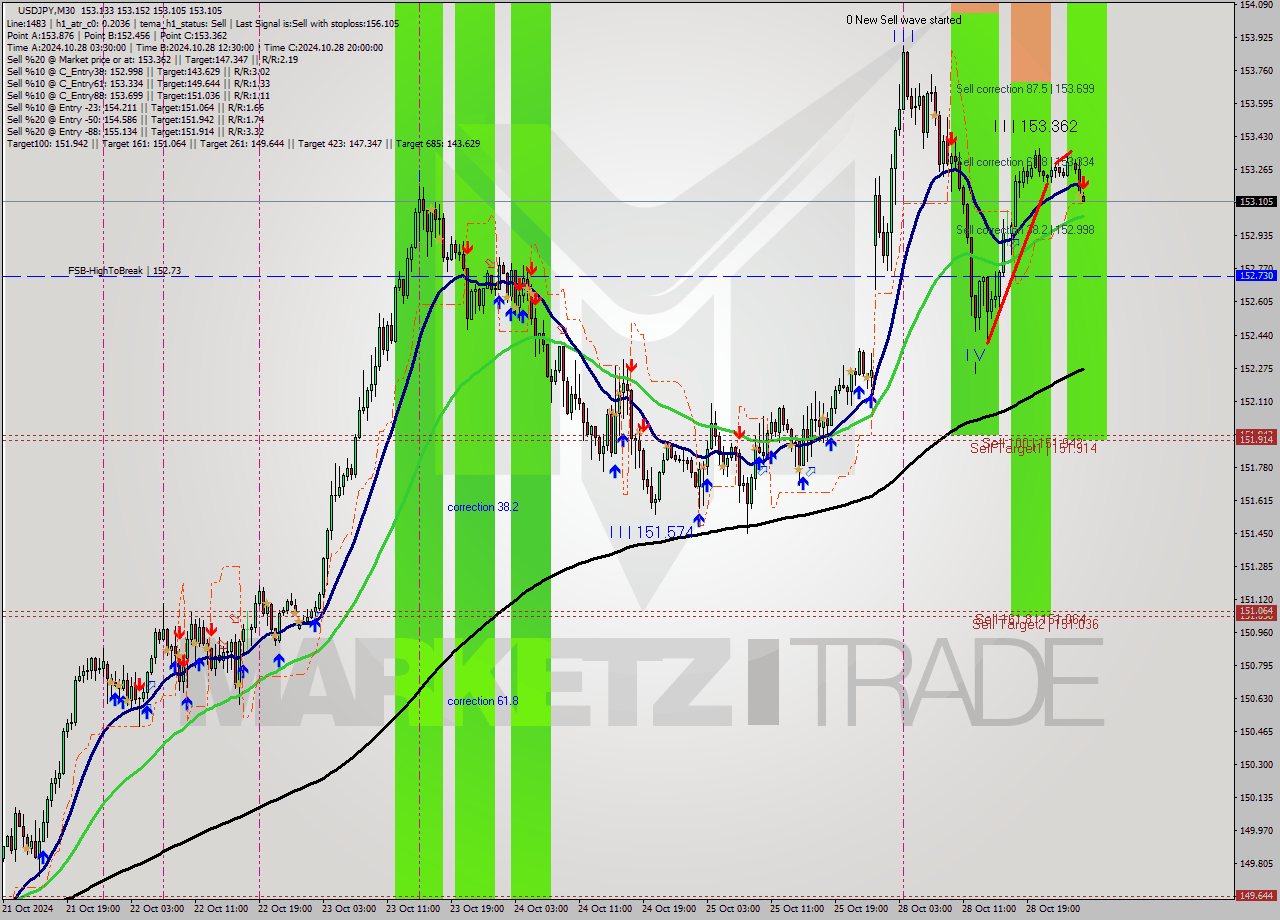Click the '28 Oct 11:00' time label
The width and height of the screenshot is (1280, 920).
coord(989,909)
